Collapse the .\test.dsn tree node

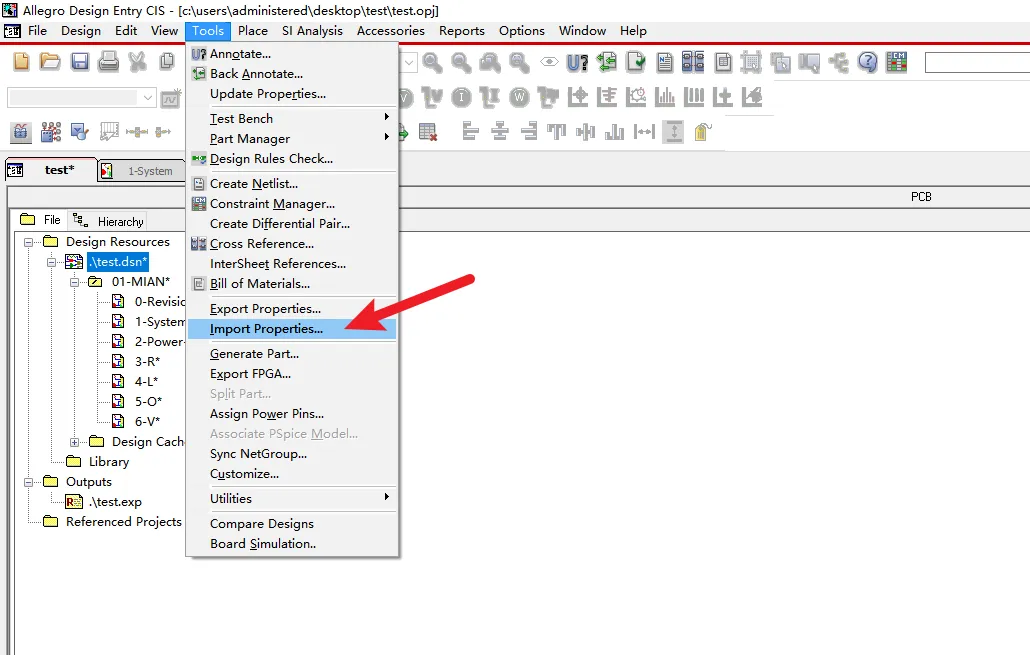point(51,262)
